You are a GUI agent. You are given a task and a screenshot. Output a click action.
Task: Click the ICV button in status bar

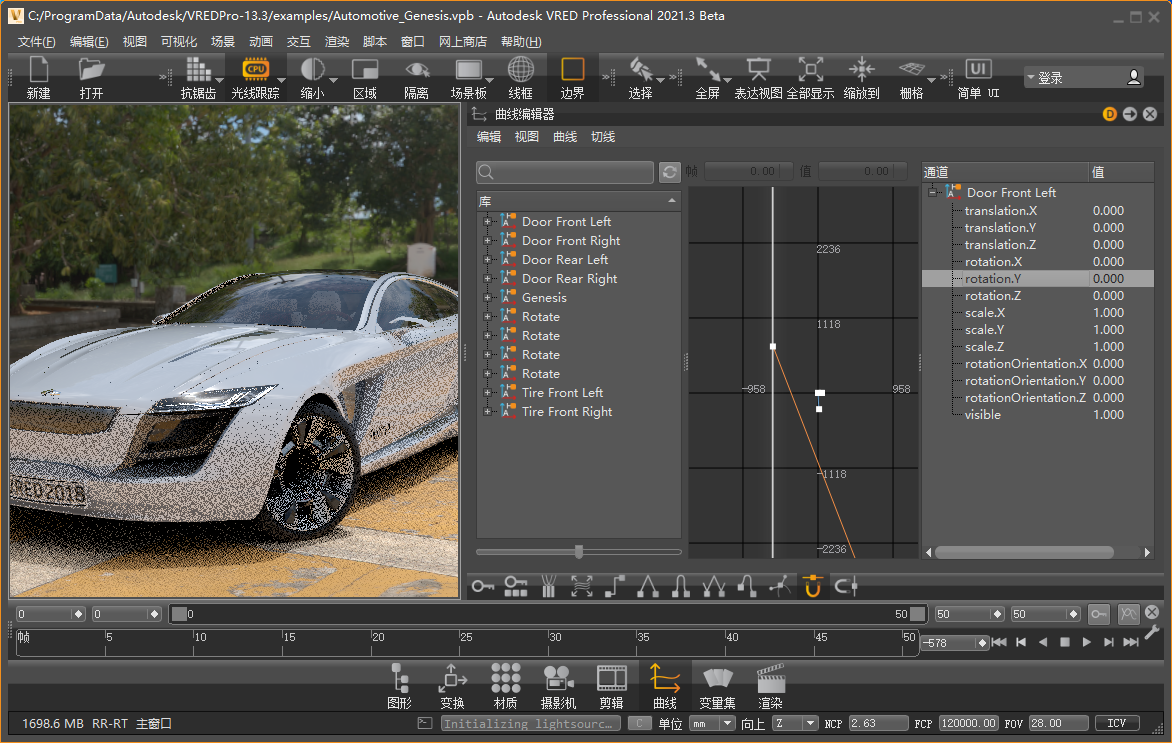[x=1117, y=723]
